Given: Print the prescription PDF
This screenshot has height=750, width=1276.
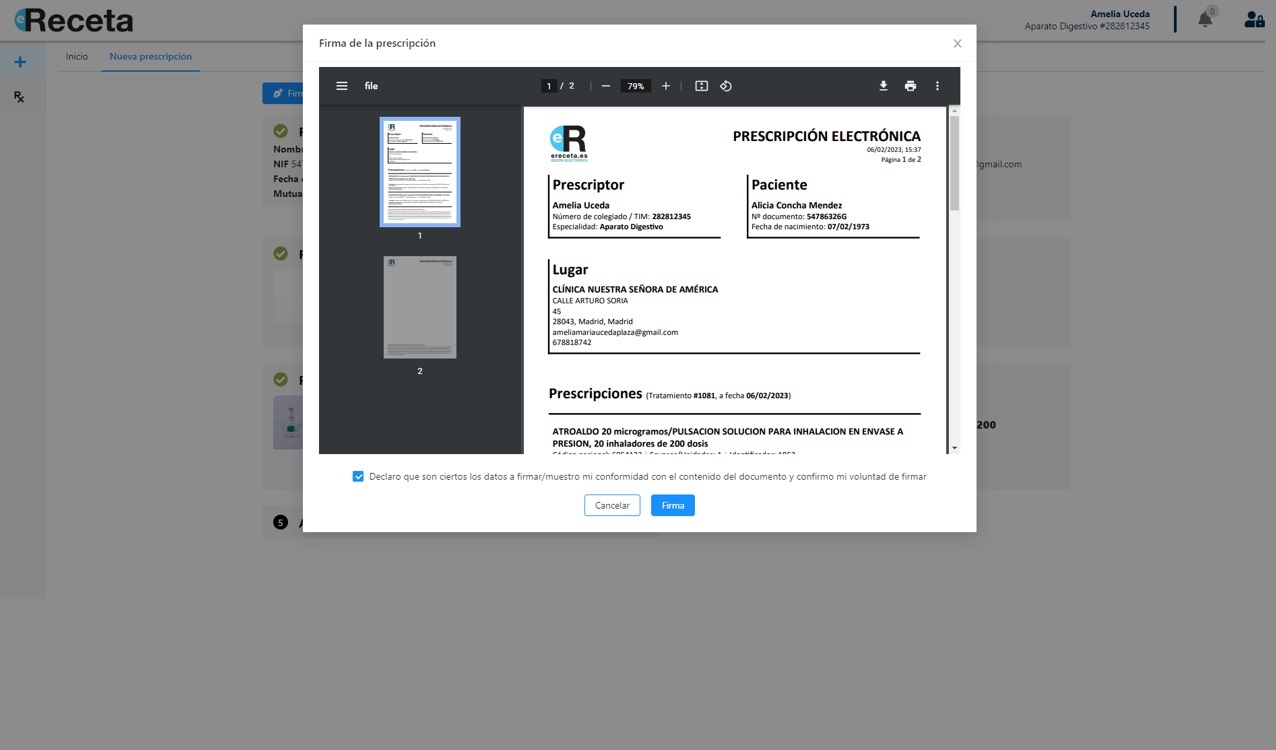Looking at the screenshot, I should (910, 86).
